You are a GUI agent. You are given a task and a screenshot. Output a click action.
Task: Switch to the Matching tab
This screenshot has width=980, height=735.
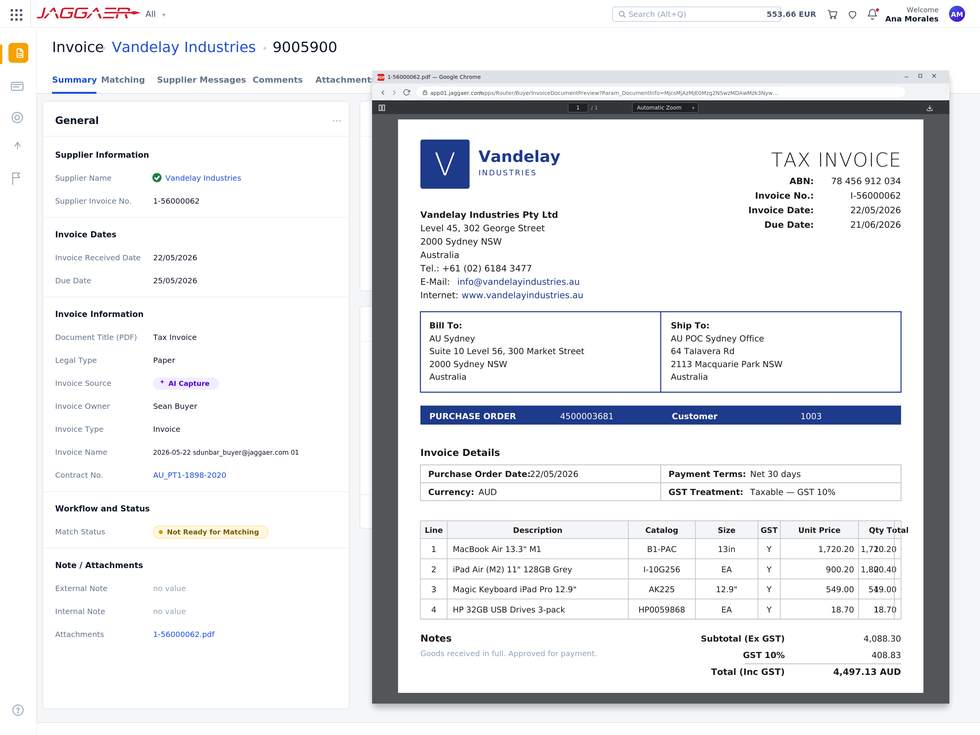tap(123, 79)
